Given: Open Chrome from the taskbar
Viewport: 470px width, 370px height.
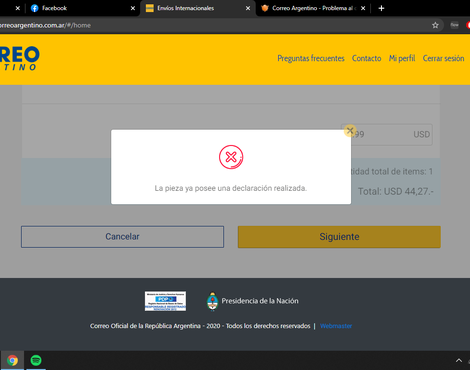Looking at the screenshot, I should click(x=12, y=360).
